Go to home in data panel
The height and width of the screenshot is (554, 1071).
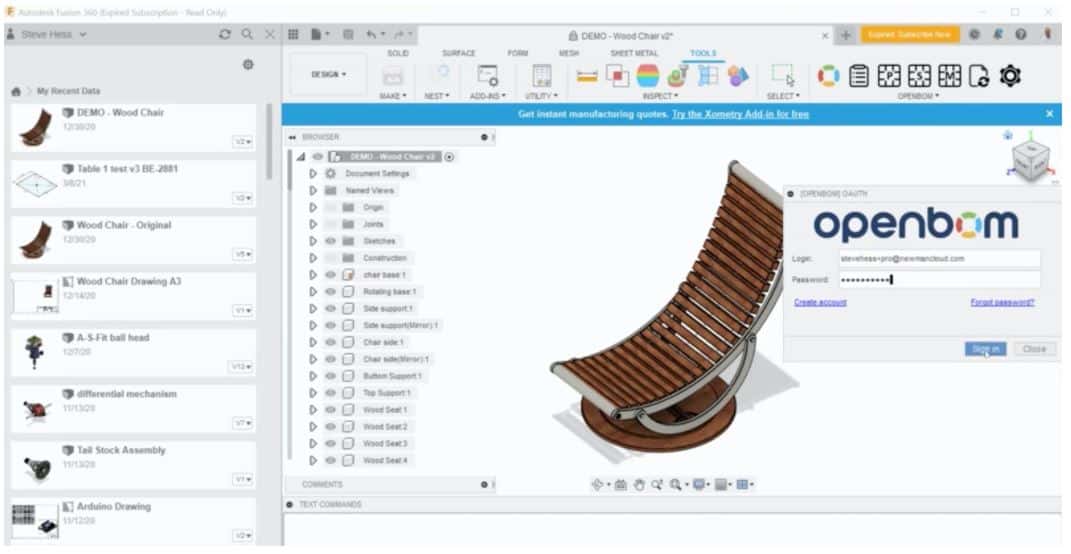[x=16, y=92]
